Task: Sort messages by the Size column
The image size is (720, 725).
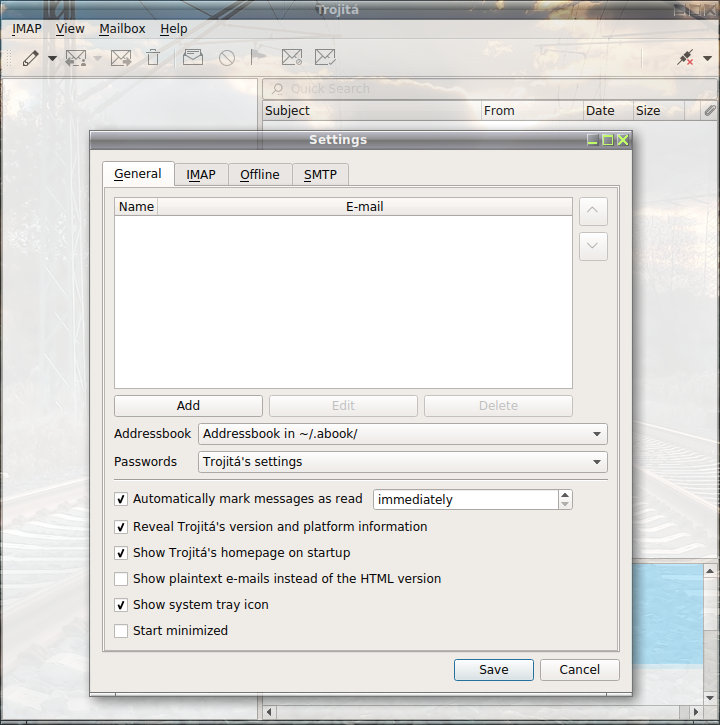Action: tap(658, 111)
